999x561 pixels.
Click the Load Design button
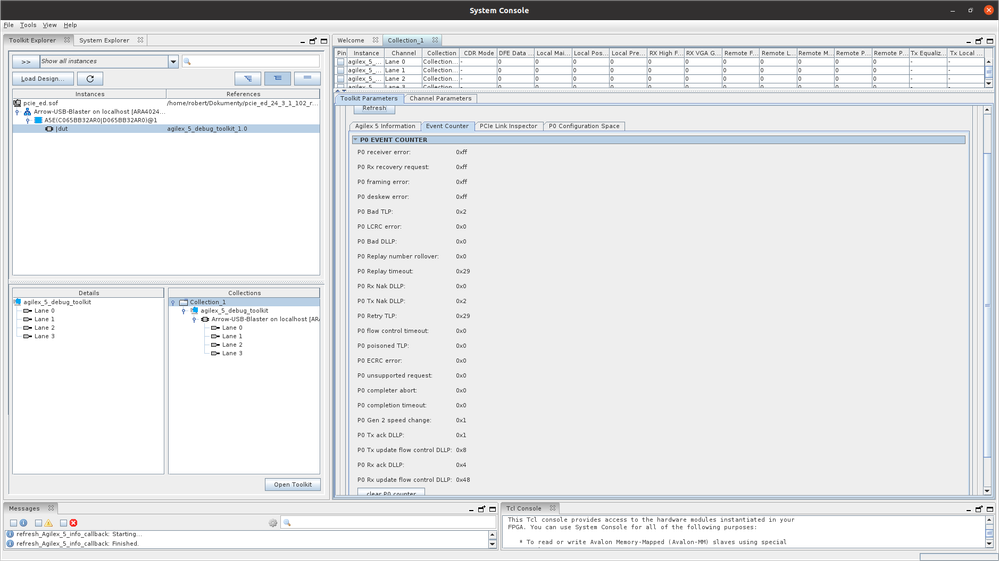pyautogui.click(x=42, y=79)
